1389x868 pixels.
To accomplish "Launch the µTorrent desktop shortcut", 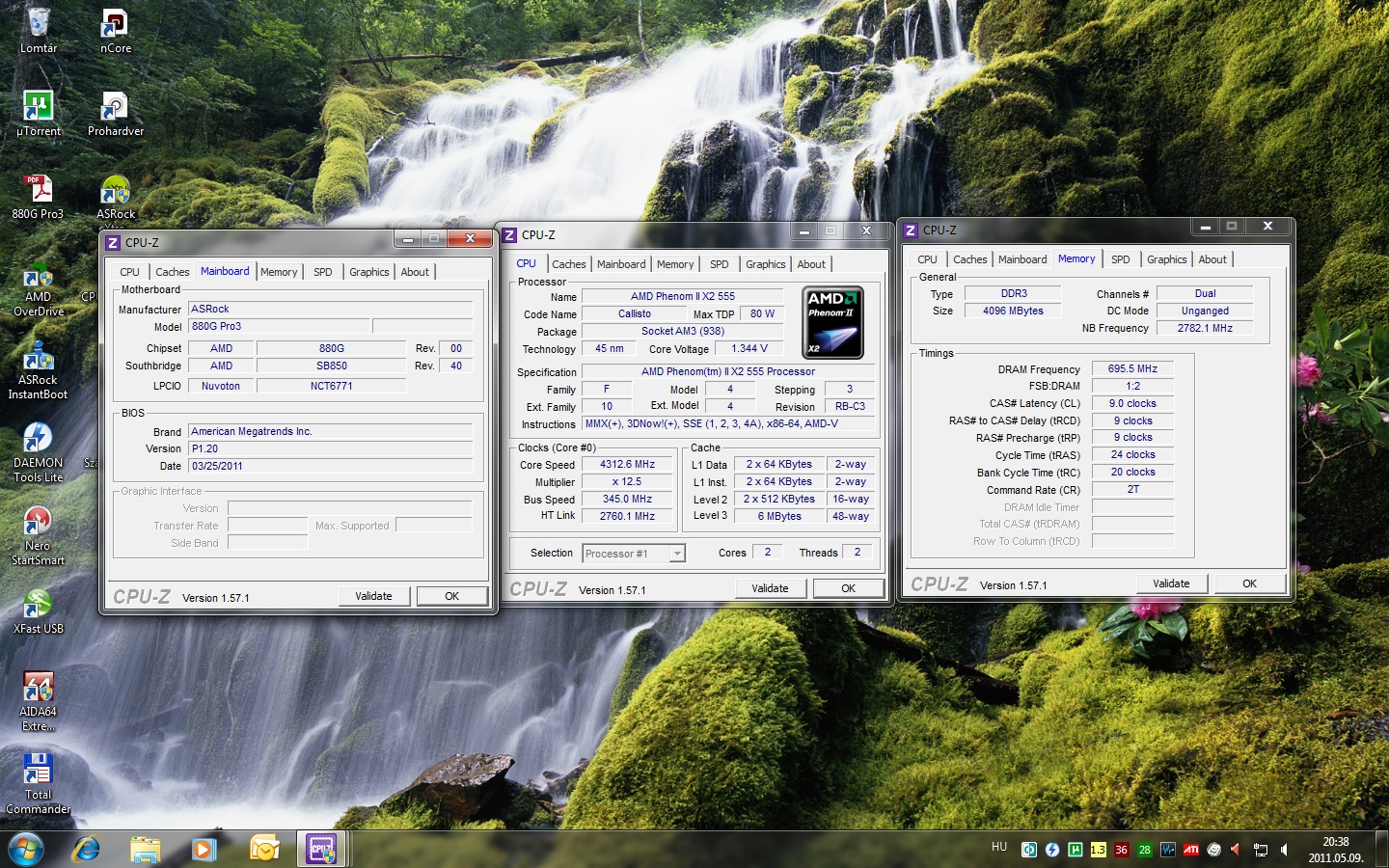I will click(x=39, y=113).
